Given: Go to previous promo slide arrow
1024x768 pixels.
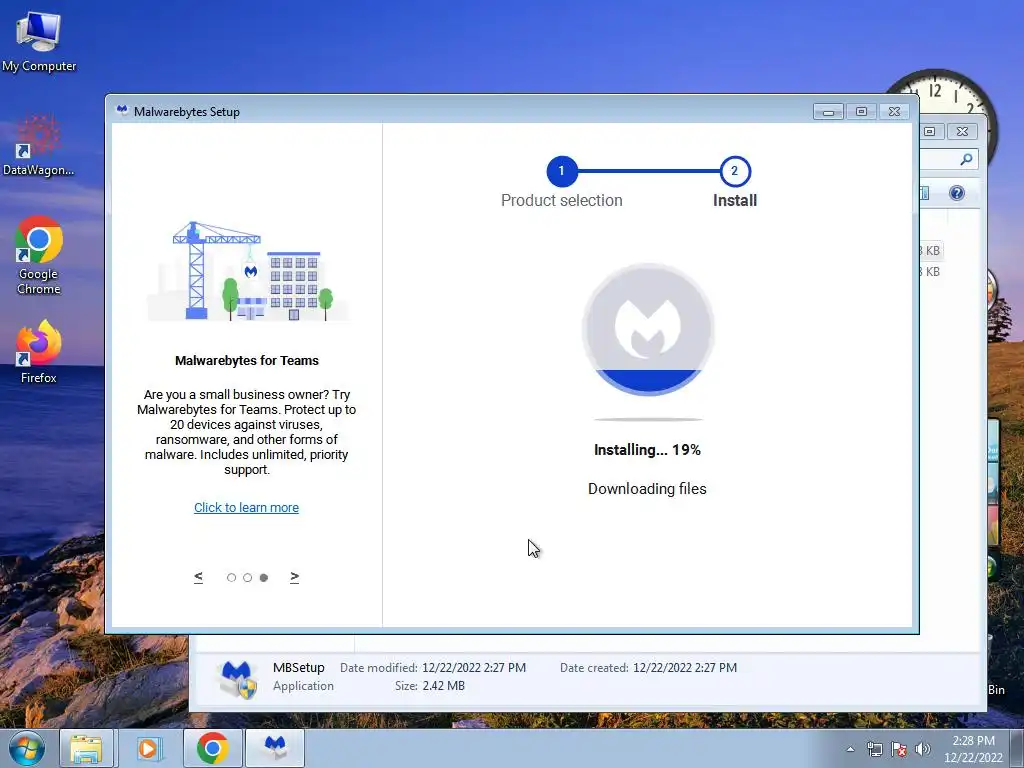Looking at the screenshot, I should coord(199,577).
